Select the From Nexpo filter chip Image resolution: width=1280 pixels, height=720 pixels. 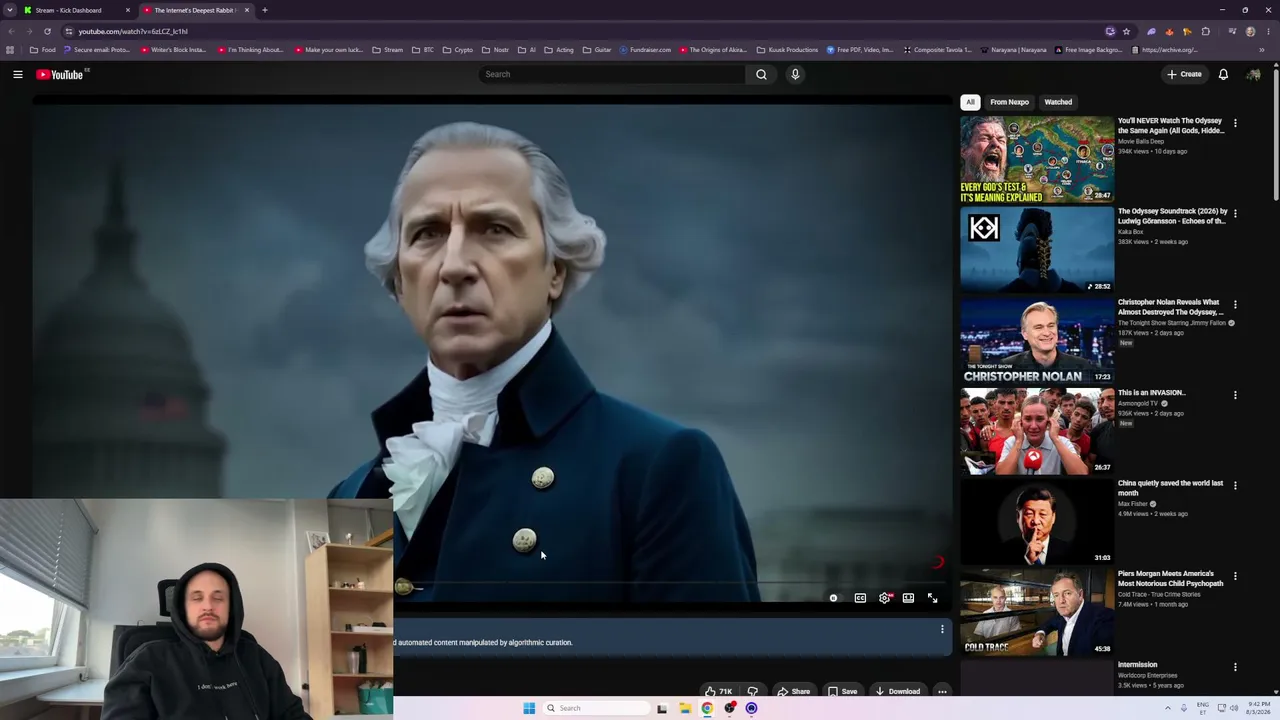click(1009, 102)
